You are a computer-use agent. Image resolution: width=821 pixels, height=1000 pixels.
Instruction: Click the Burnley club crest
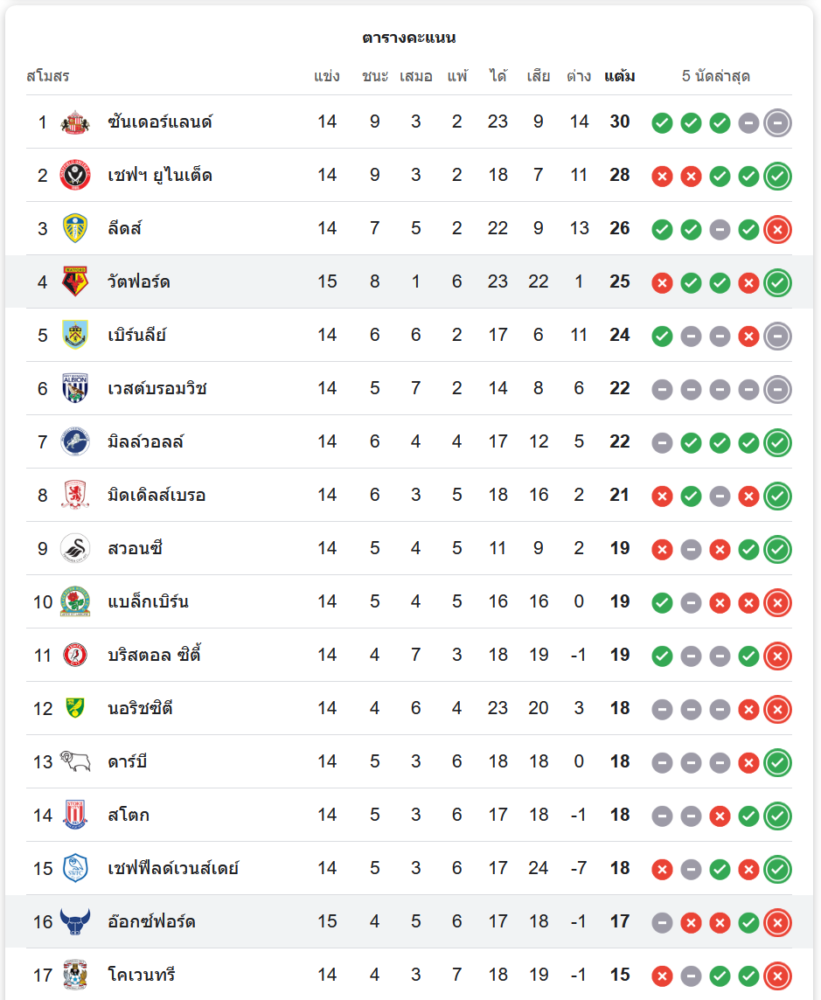[75, 335]
